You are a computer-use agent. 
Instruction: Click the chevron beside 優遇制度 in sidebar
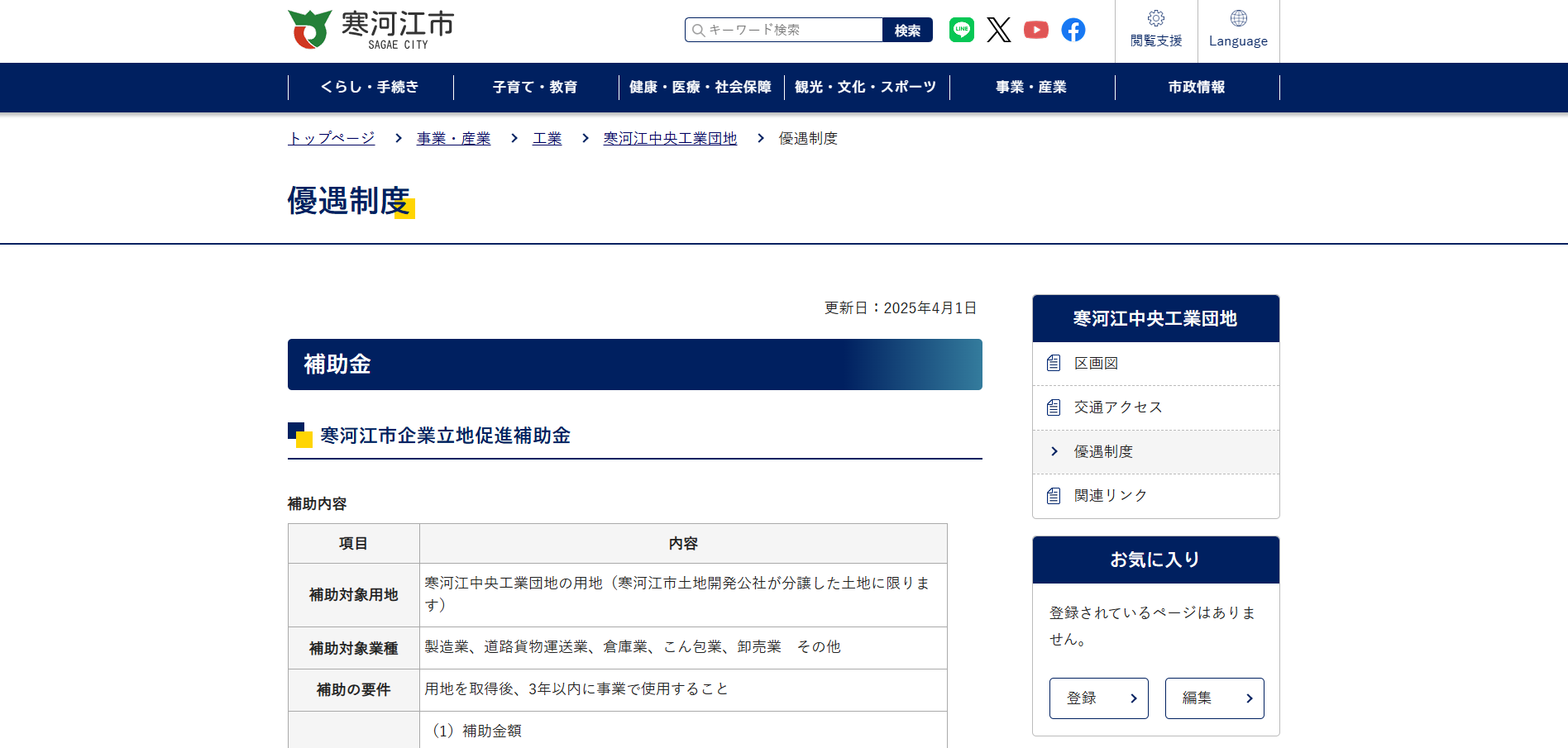(x=1054, y=451)
